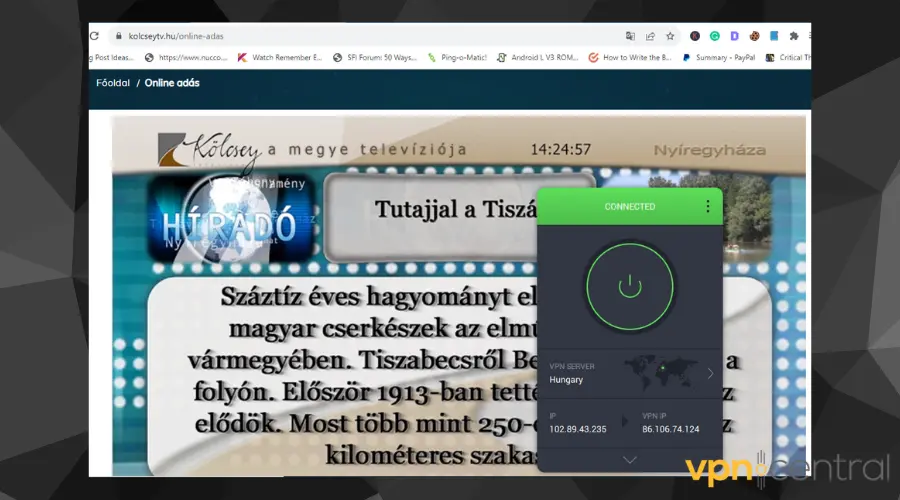This screenshot has width=900, height=500.
Task: Click the 'Száztíz éves hagyományt' news text
Action: (x=379, y=296)
